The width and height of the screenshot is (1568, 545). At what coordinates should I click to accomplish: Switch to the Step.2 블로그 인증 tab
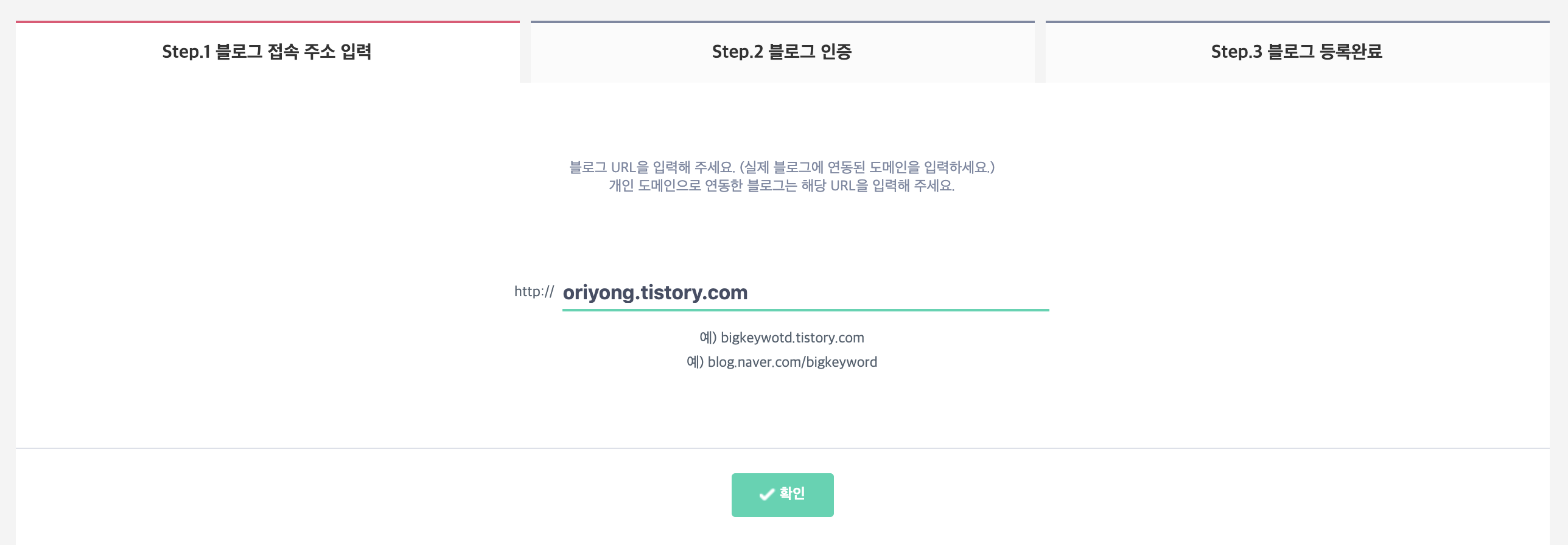(782, 52)
